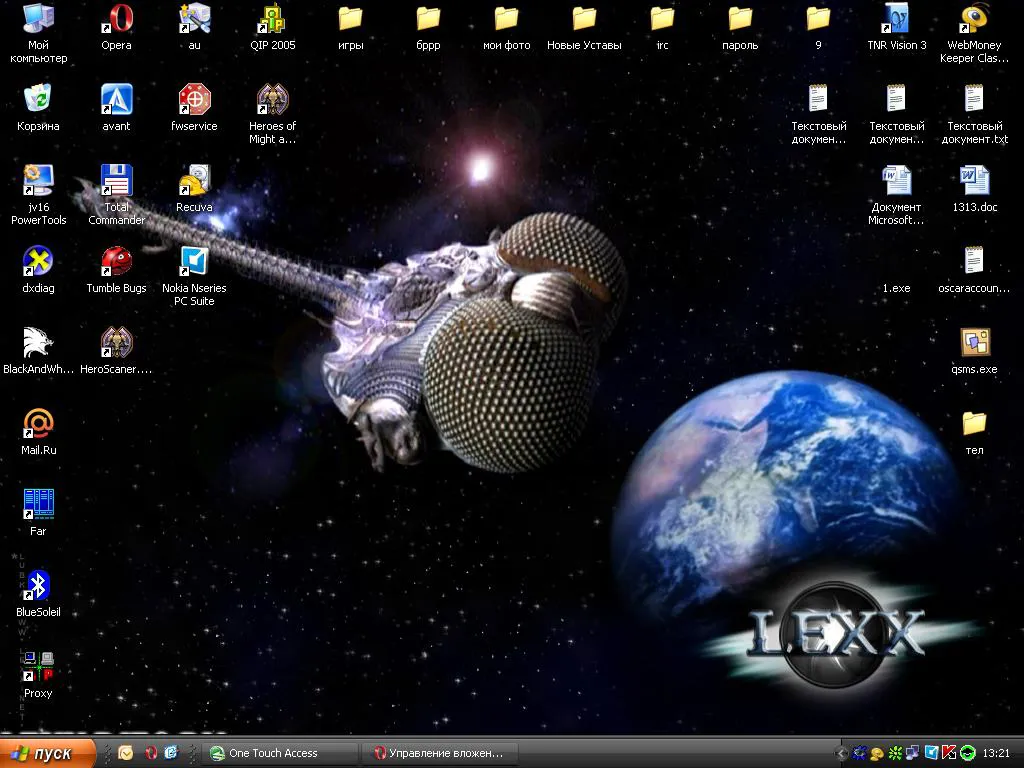Click the yellow quick launch icon next to Start
Image resolution: width=1024 pixels, height=768 pixels.
point(125,753)
